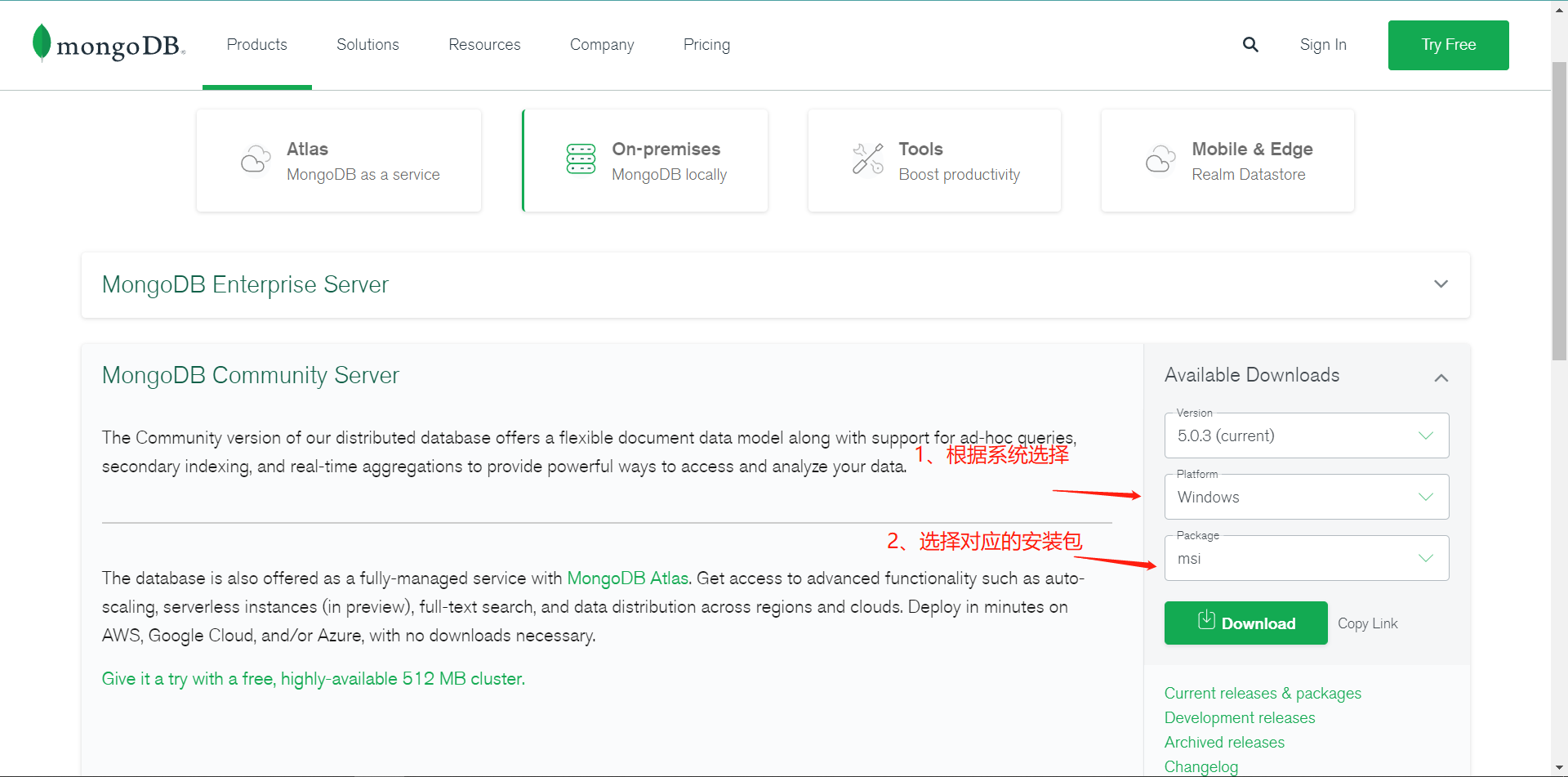The height and width of the screenshot is (777, 1568).
Task: Click the Sign In link
Action: click(x=1323, y=45)
